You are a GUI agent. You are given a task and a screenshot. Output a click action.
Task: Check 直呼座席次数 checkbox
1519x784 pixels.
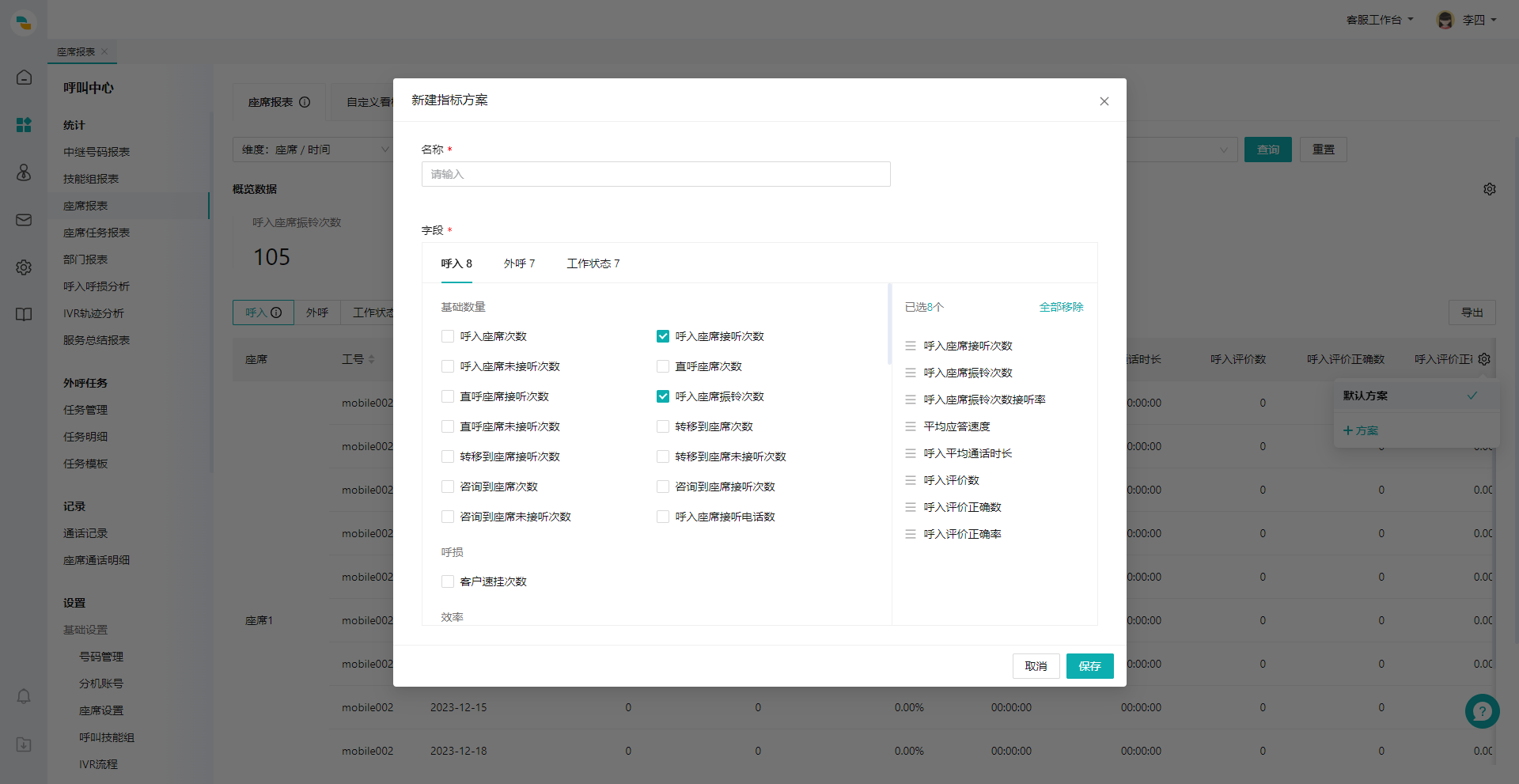pyautogui.click(x=663, y=366)
